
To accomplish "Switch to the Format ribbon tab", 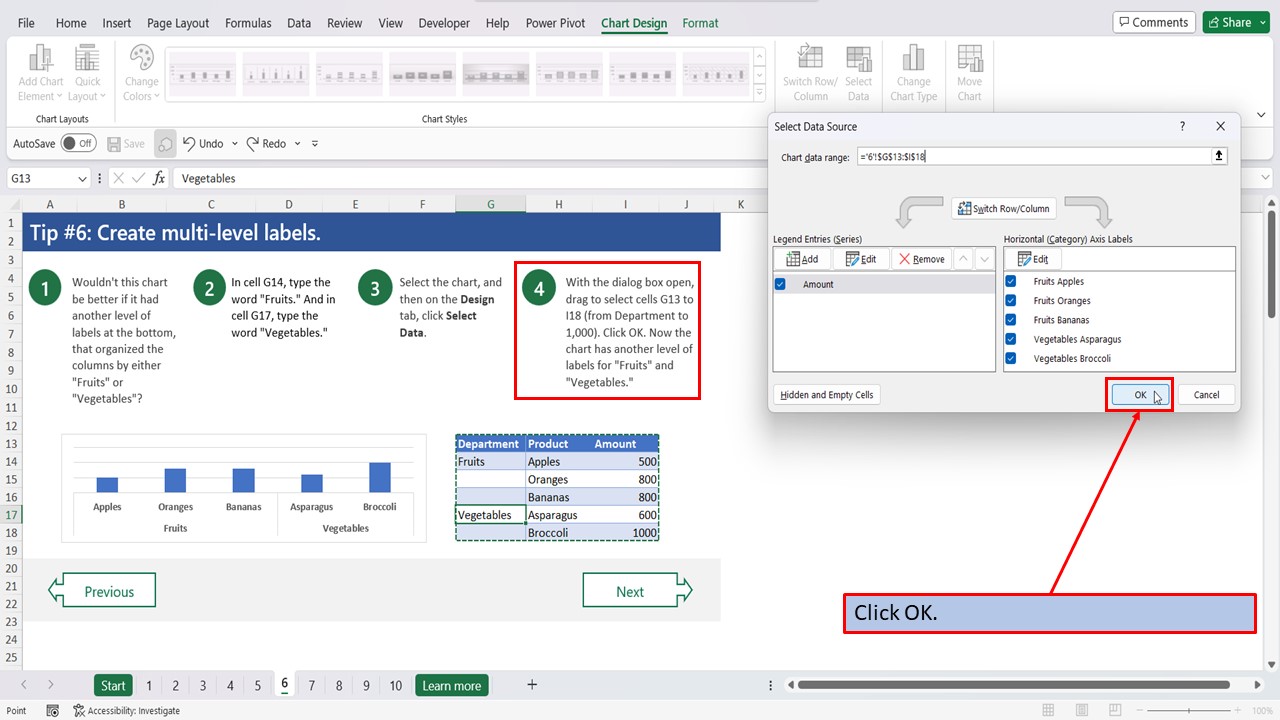I will (x=700, y=23).
